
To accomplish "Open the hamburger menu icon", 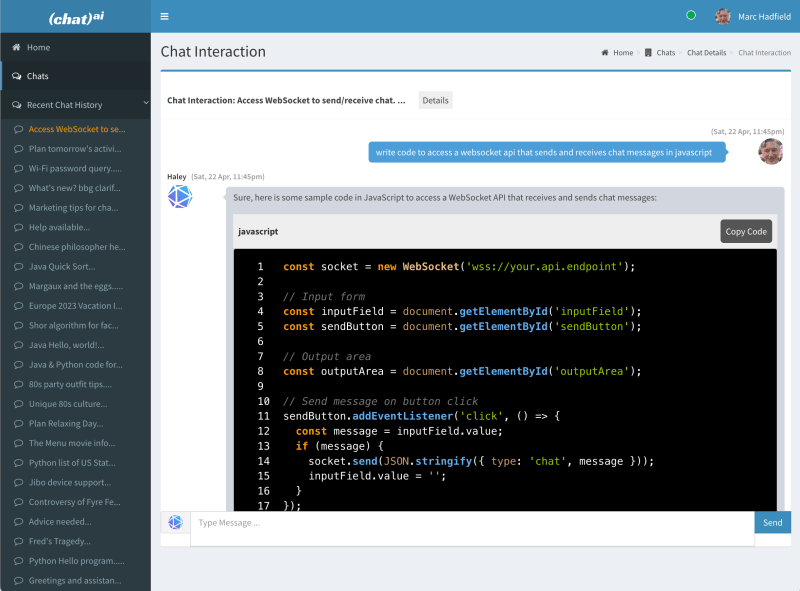I will (x=164, y=16).
